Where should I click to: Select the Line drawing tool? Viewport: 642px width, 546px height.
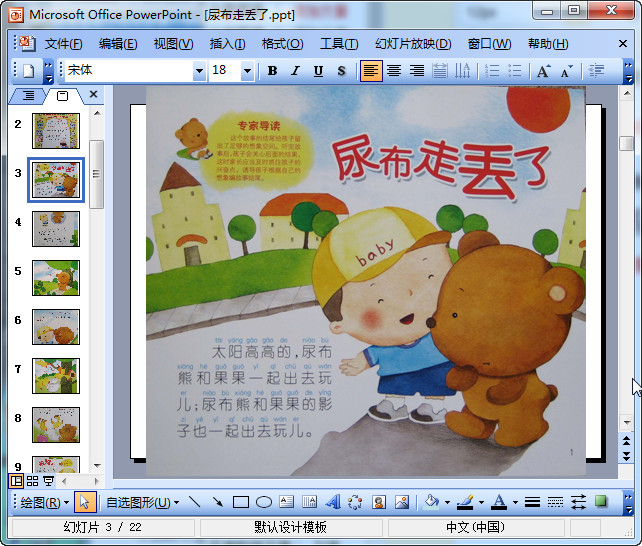click(x=195, y=502)
